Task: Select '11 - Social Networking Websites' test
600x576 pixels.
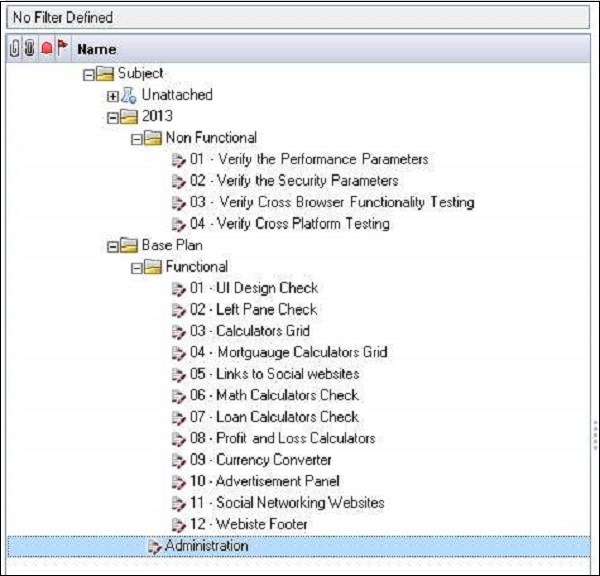Action: pyautogui.click(x=287, y=503)
